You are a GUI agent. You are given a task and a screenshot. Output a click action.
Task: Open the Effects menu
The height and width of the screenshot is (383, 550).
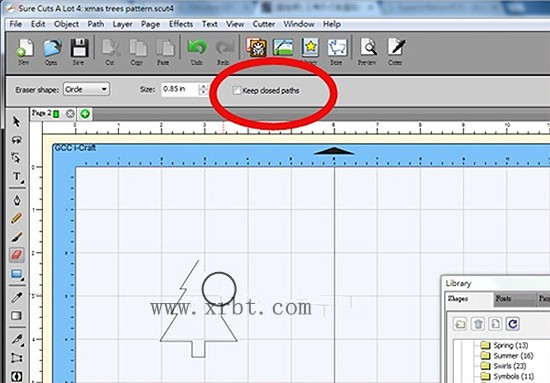tap(181, 24)
